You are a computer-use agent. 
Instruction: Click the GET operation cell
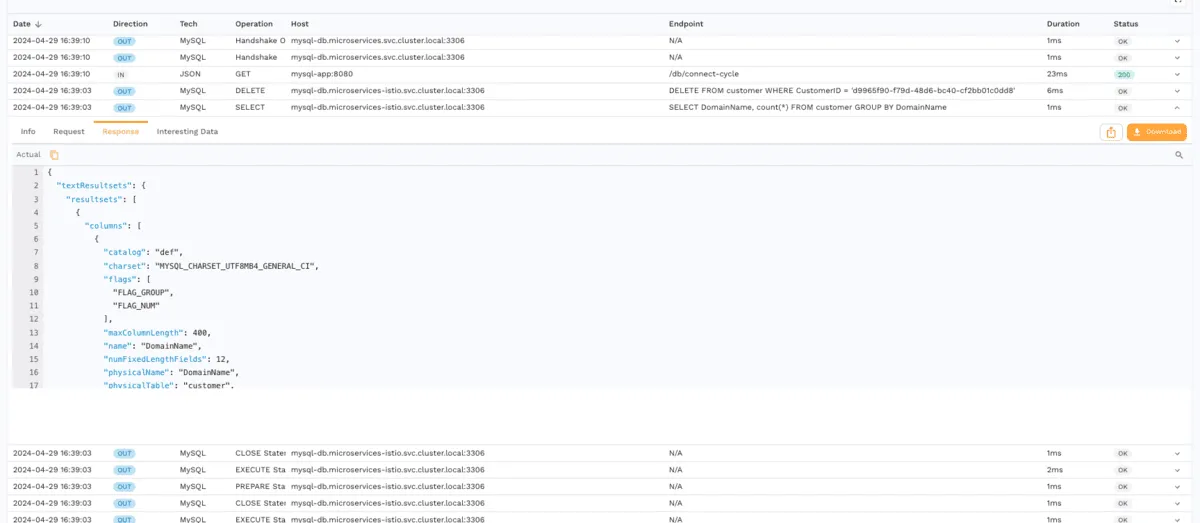[242, 74]
